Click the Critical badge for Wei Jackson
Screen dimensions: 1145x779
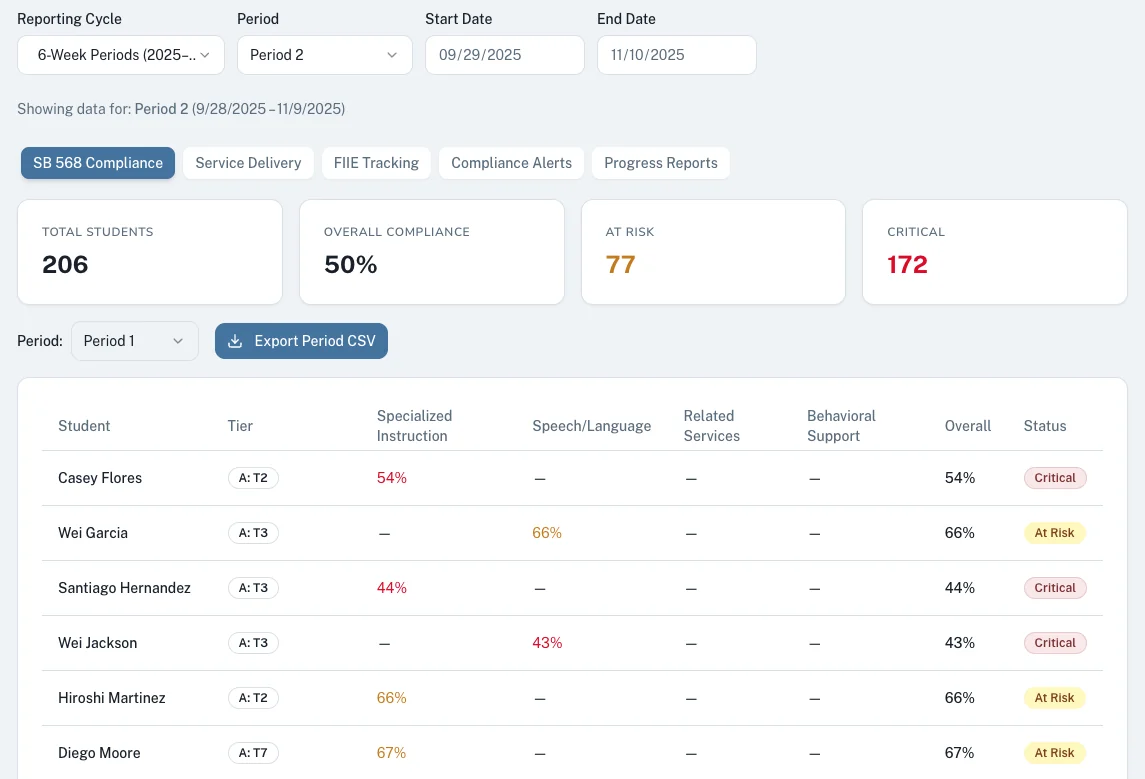point(1055,643)
